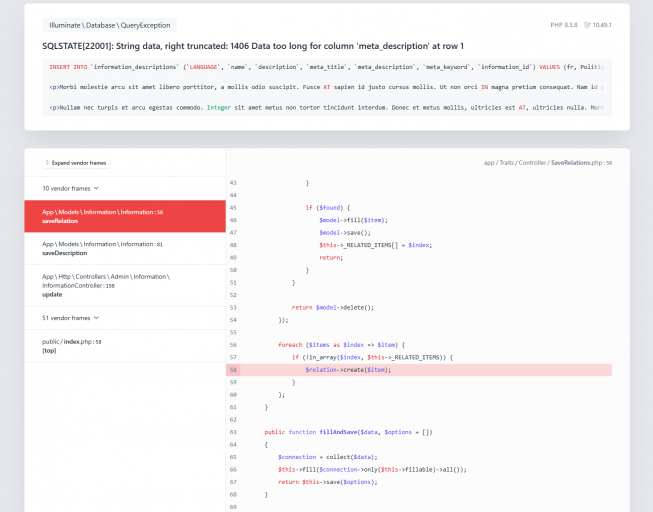Viewport: 653px width, 512px height.
Task: Click the PHP 8.3.8 version label
Action: click(x=564, y=25)
